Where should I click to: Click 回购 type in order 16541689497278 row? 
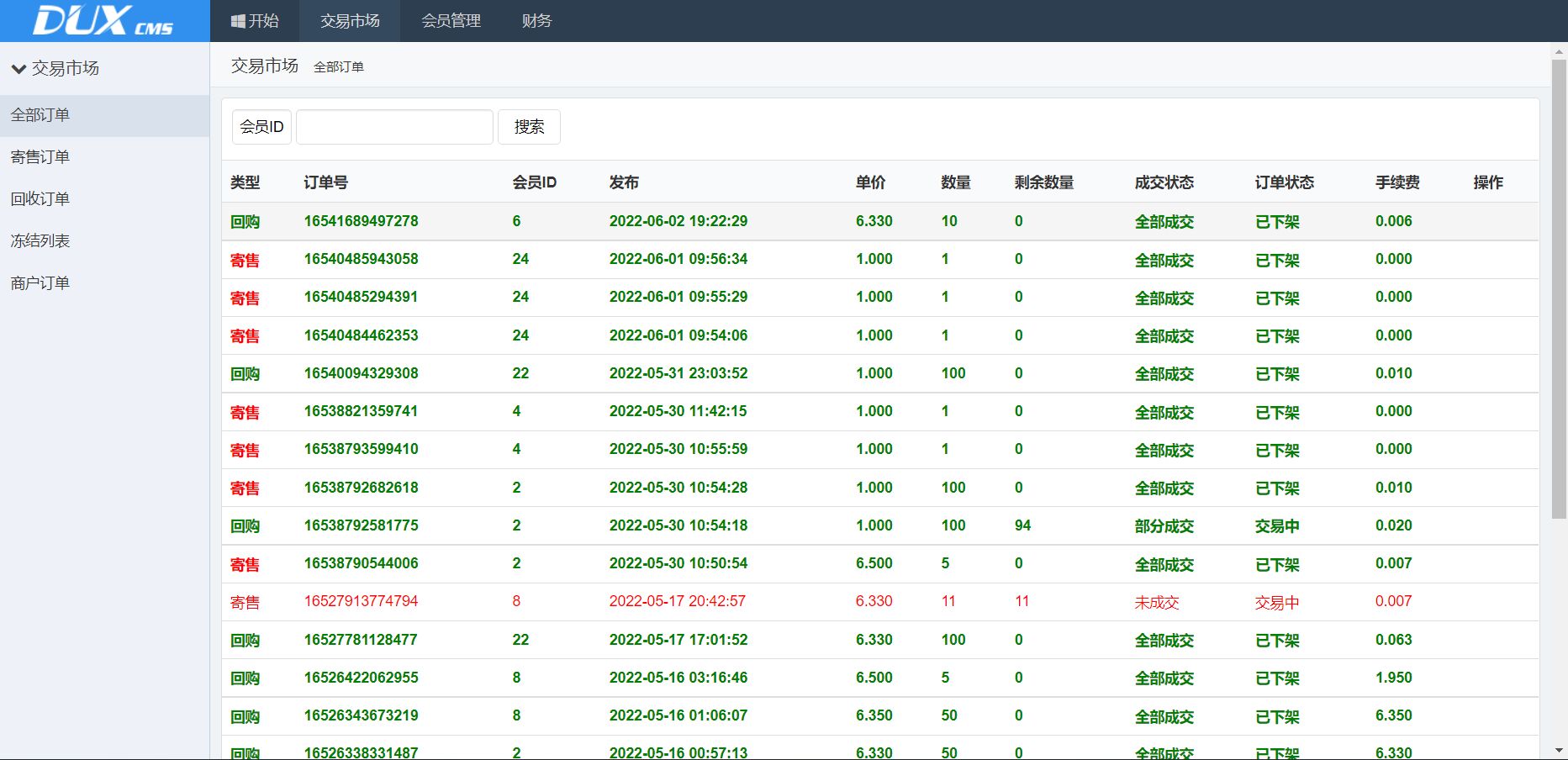[x=245, y=222]
